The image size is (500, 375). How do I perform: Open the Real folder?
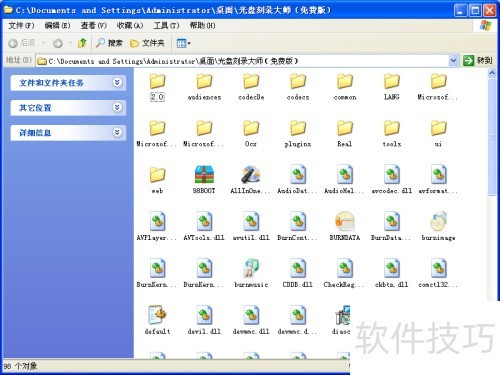(345, 134)
